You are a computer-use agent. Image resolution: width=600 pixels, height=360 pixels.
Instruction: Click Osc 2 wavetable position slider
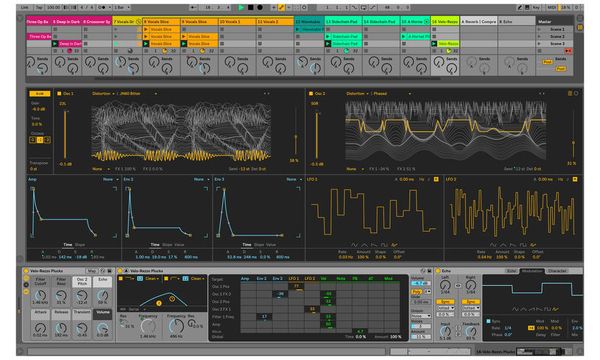[x=573, y=132]
